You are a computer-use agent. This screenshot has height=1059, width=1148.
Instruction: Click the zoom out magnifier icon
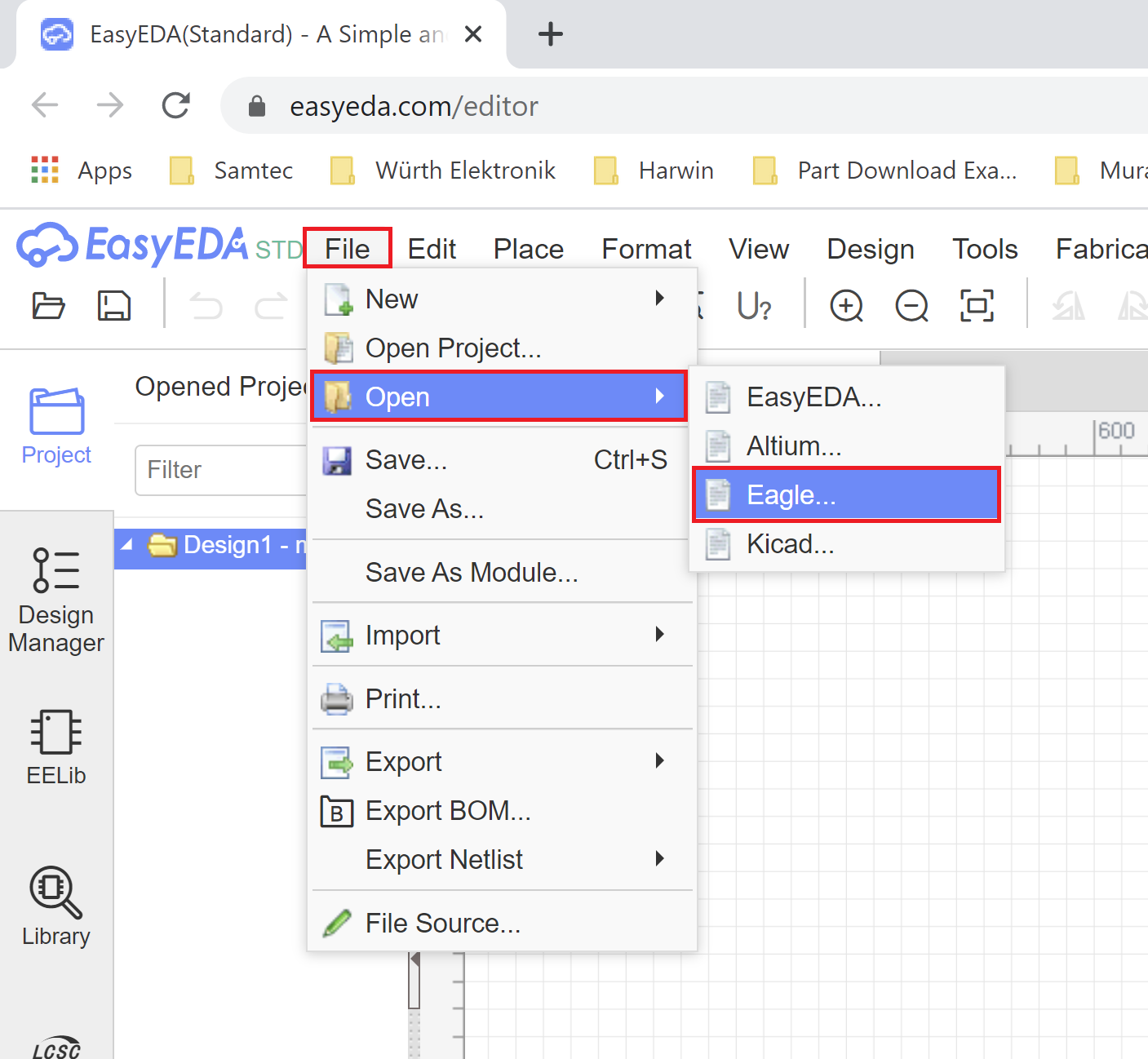[911, 306]
